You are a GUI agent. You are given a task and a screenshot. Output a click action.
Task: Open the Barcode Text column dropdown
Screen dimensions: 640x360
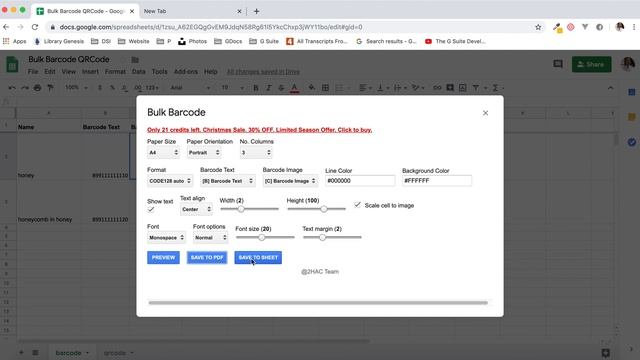[228, 181]
